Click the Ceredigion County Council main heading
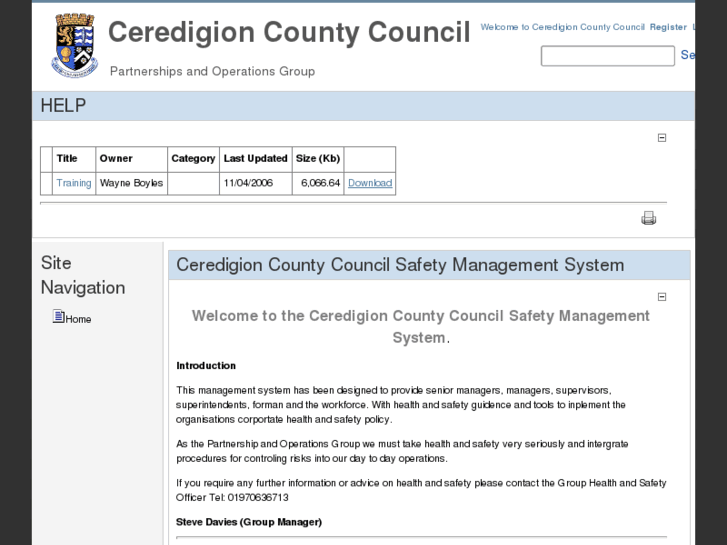This screenshot has width=727, height=545. click(x=289, y=32)
